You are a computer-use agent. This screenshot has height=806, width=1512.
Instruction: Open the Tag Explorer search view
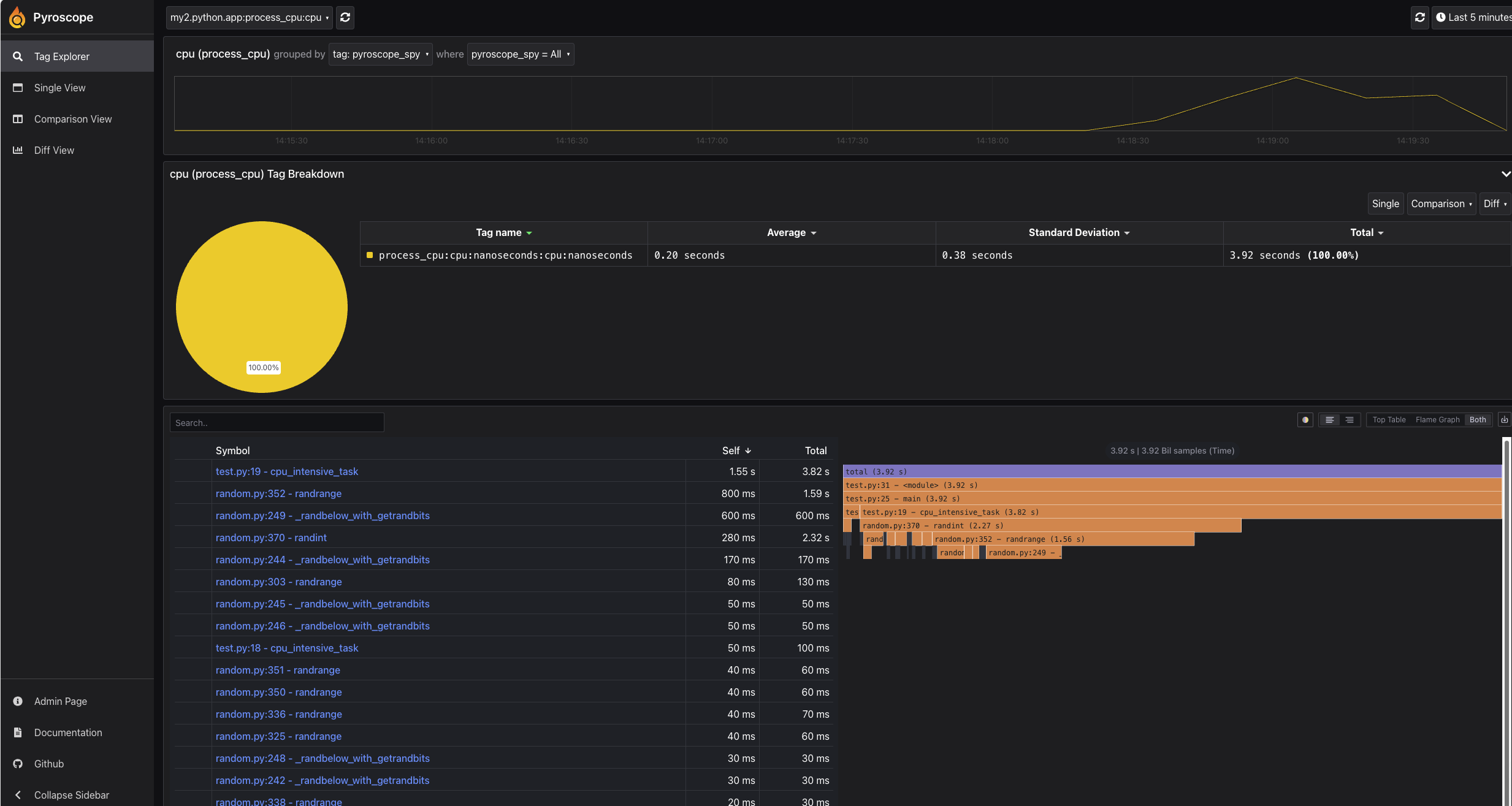point(61,56)
